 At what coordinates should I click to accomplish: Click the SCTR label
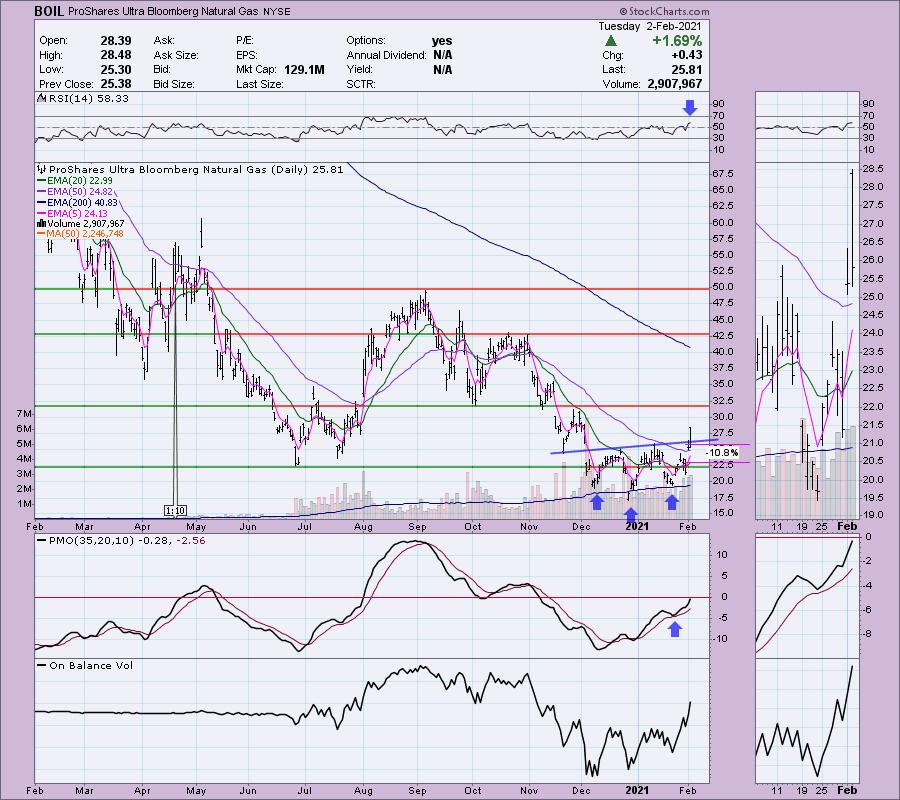361,84
